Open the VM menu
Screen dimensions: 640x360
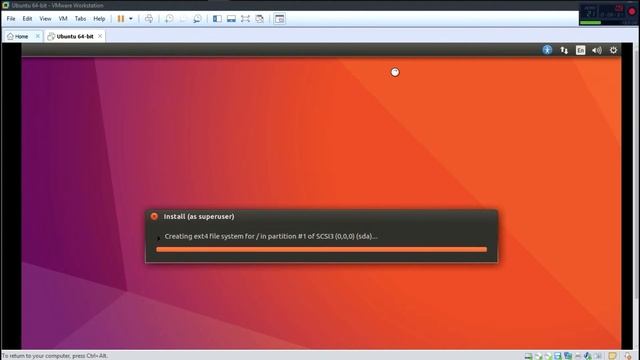[63, 19]
